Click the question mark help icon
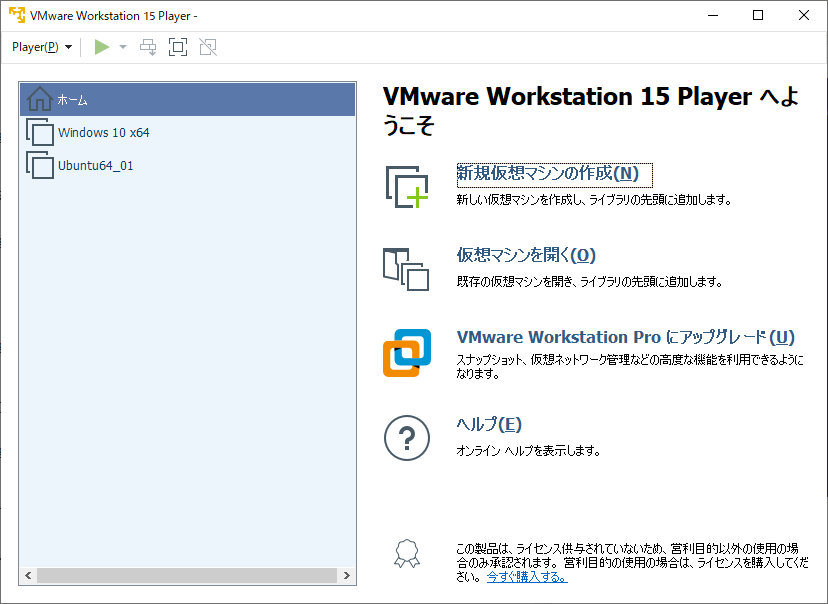 coord(406,437)
